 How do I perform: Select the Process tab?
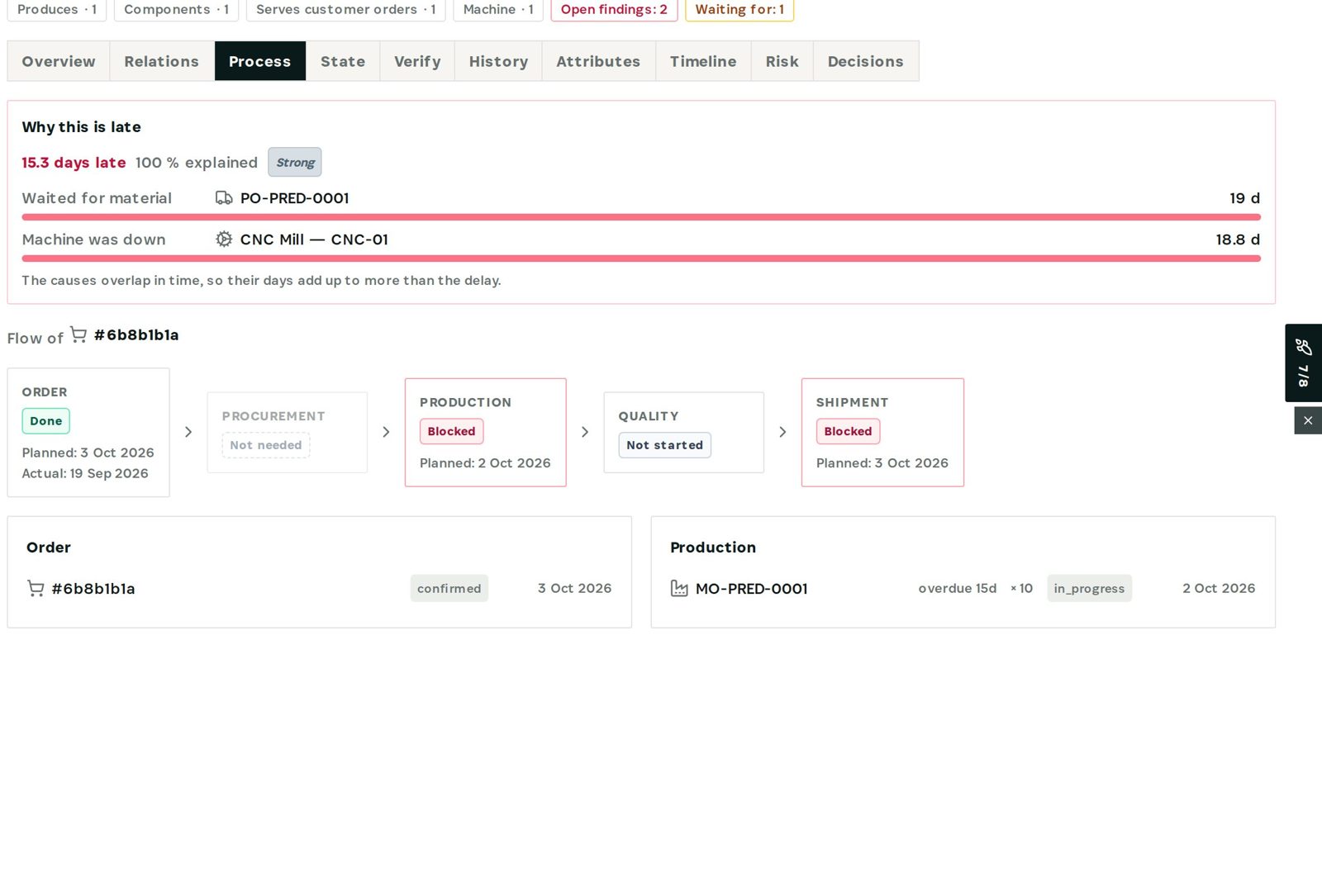260,61
